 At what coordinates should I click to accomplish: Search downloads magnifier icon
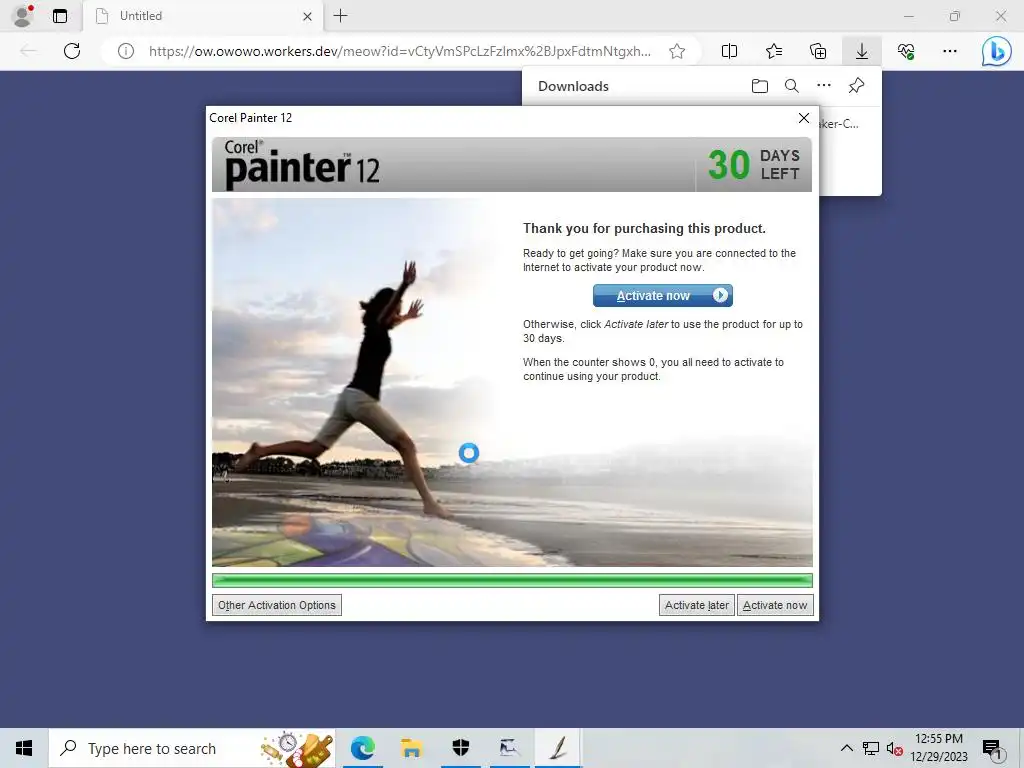point(792,86)
